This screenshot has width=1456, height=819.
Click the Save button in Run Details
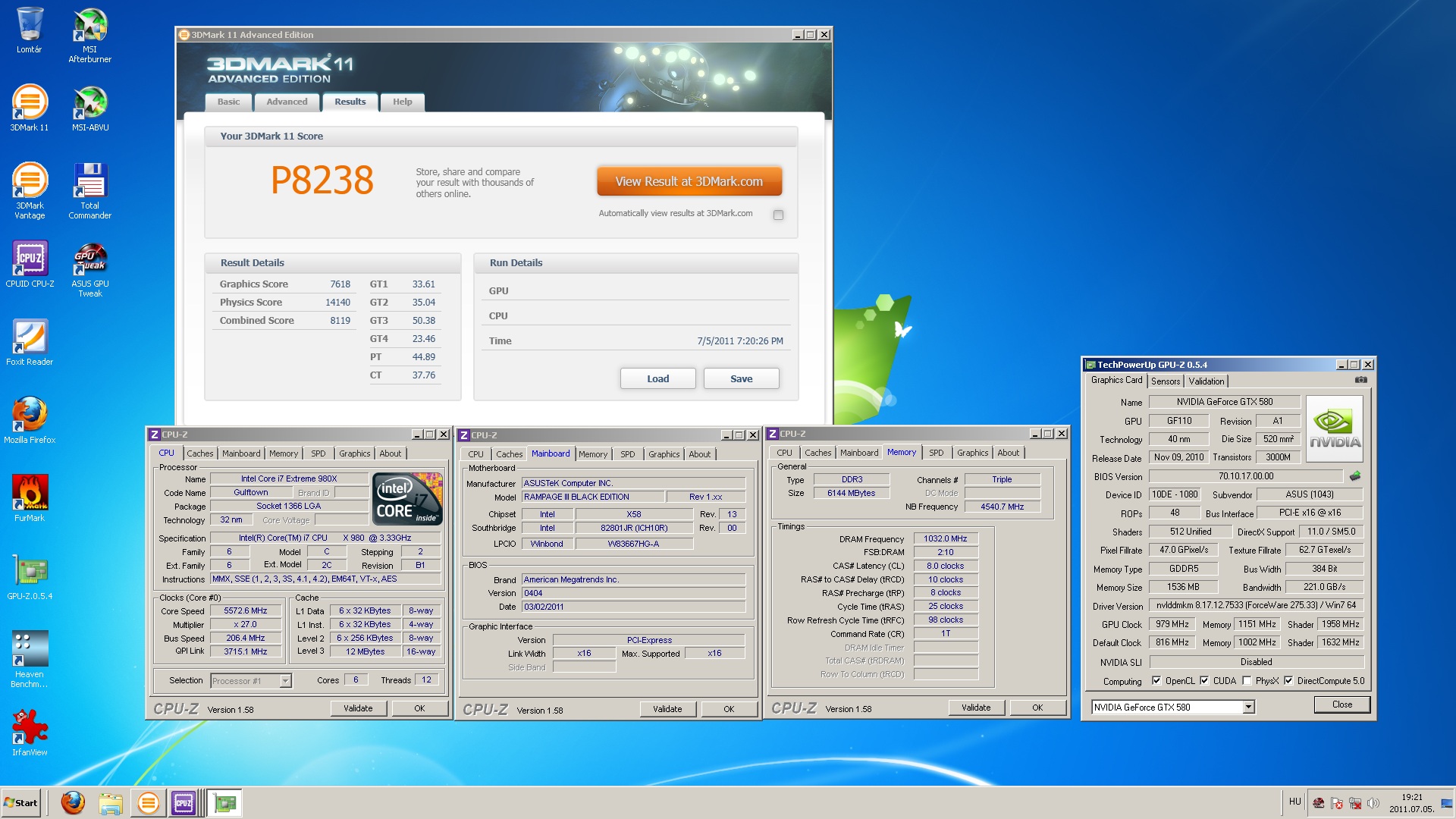pyautogui.click(x=741, y=378)
